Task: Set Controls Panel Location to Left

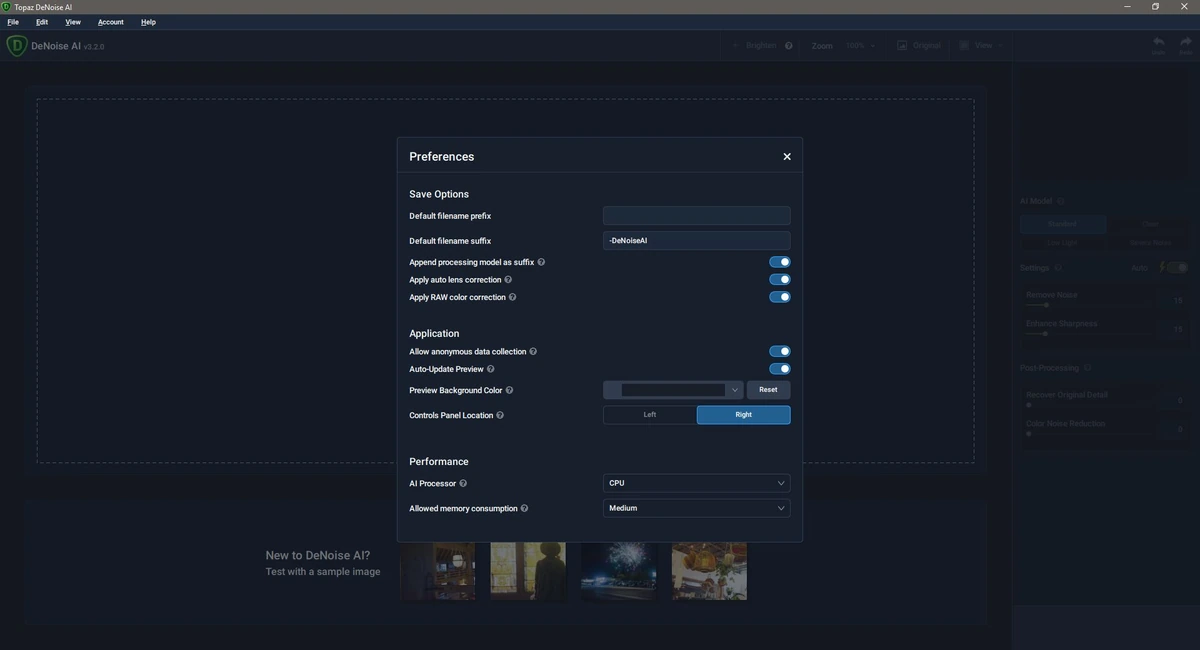Action: click(x=650, y=415)
